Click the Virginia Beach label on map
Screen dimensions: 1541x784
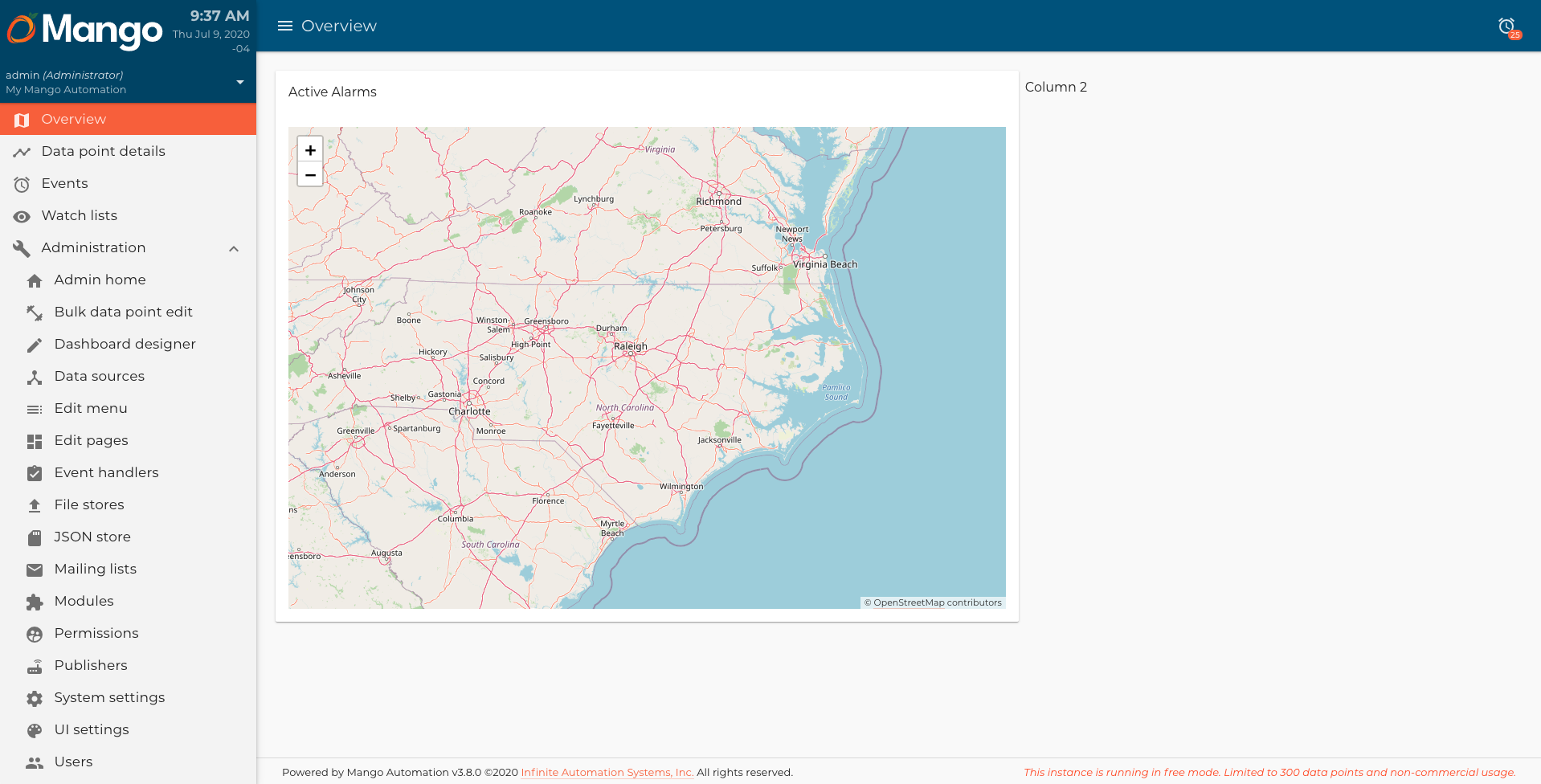coord(825,264)
